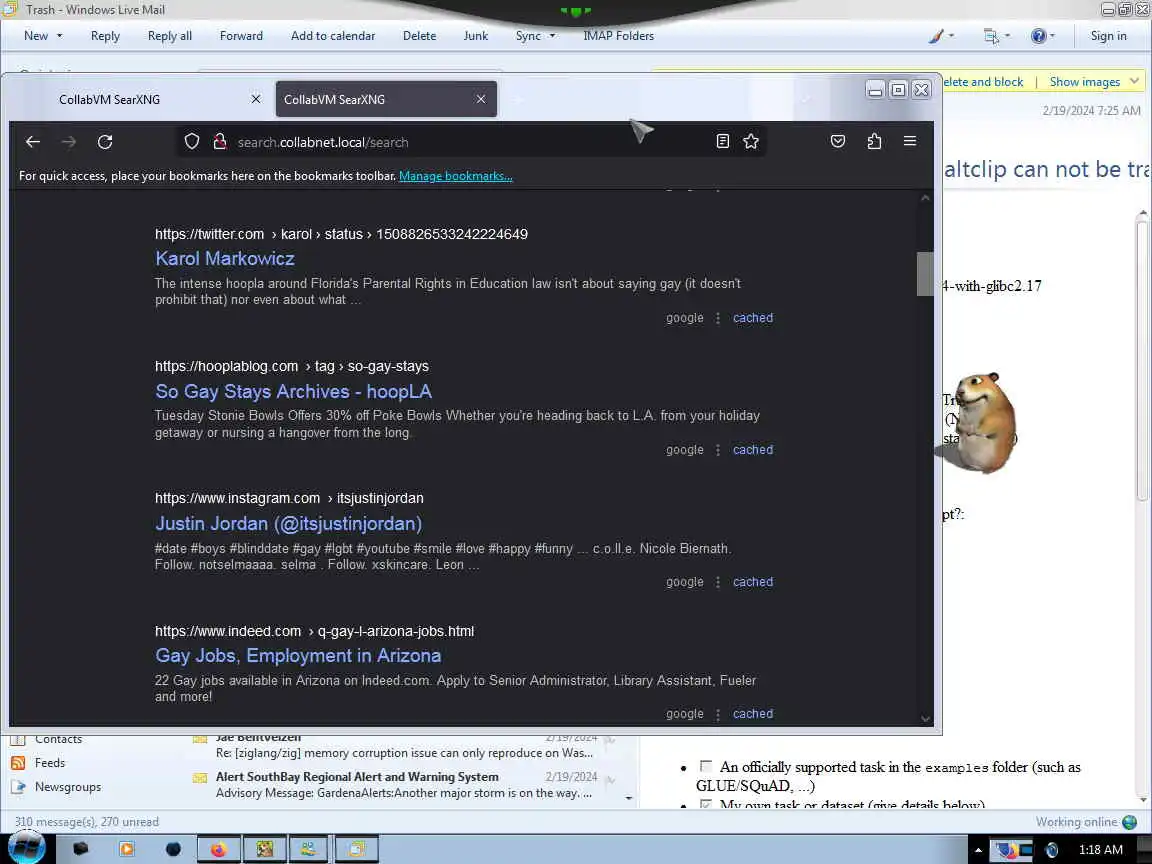Open the Firefox hamburger menu
Viewport: 1152px width, 864px height.
pos(910,140)
